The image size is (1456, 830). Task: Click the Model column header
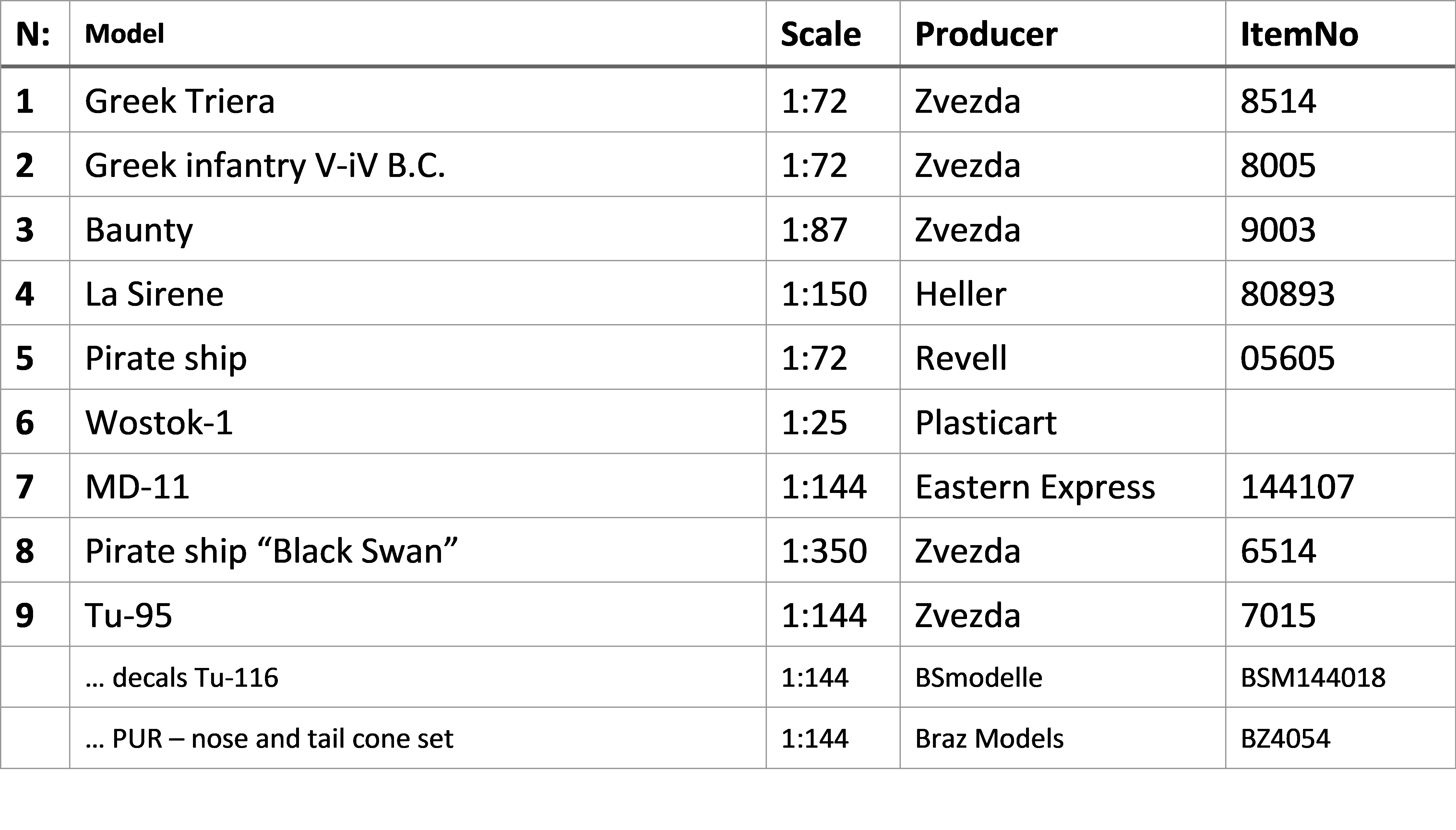(124, 34)
